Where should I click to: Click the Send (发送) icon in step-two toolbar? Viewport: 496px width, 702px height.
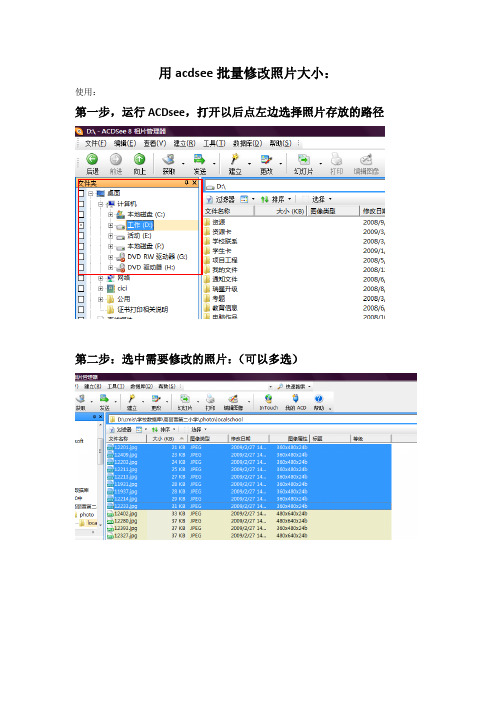tap(104, 398)
